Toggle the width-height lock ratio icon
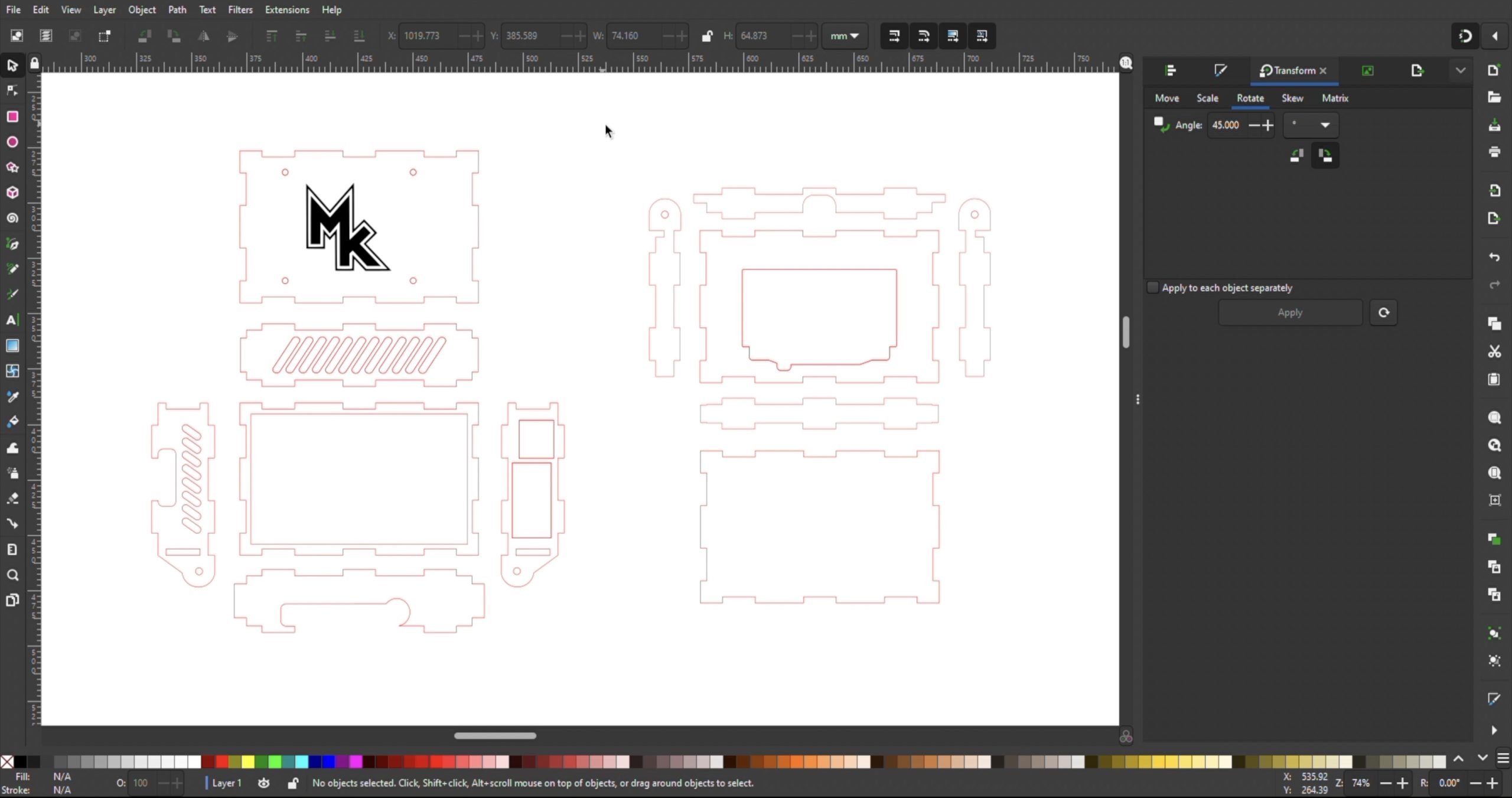 coord(707,35)
